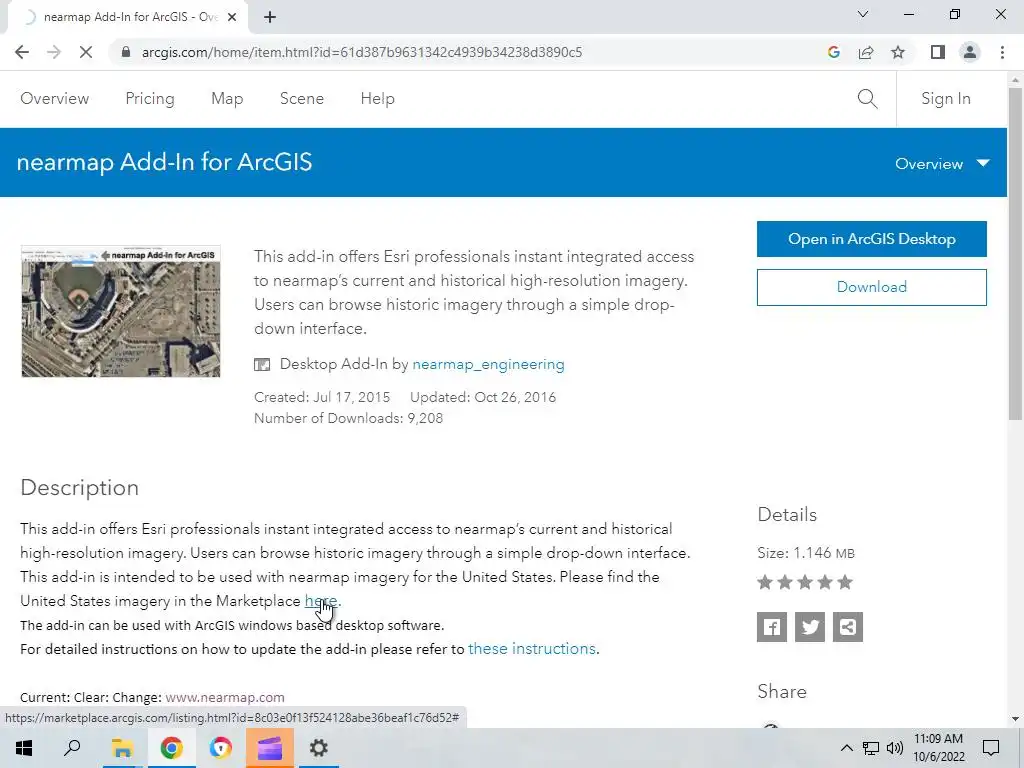Share this page via address bar icon
The image size is (1024, 768).
(866, 52)
